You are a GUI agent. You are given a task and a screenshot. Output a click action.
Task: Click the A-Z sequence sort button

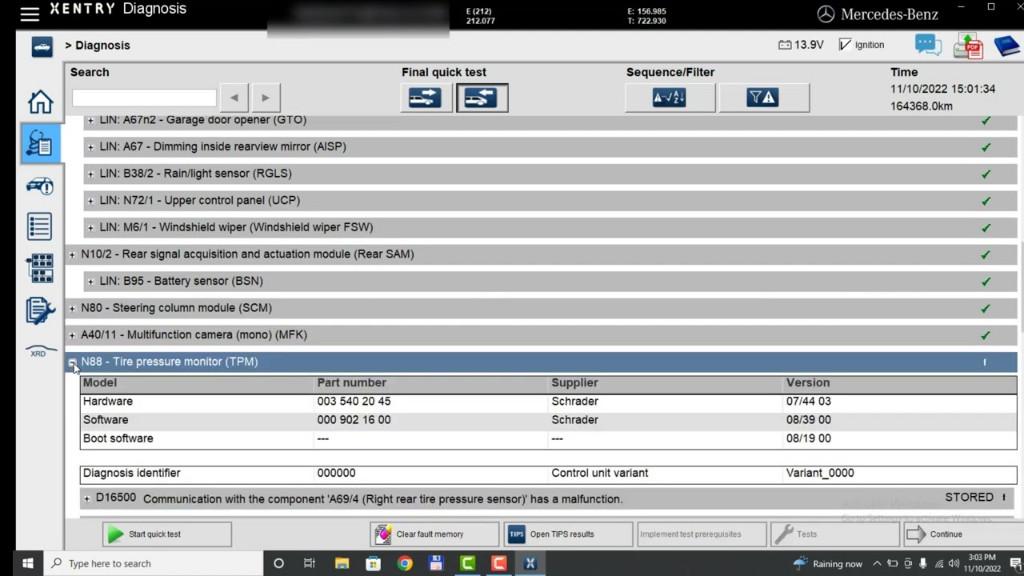(x=669, y=98)
